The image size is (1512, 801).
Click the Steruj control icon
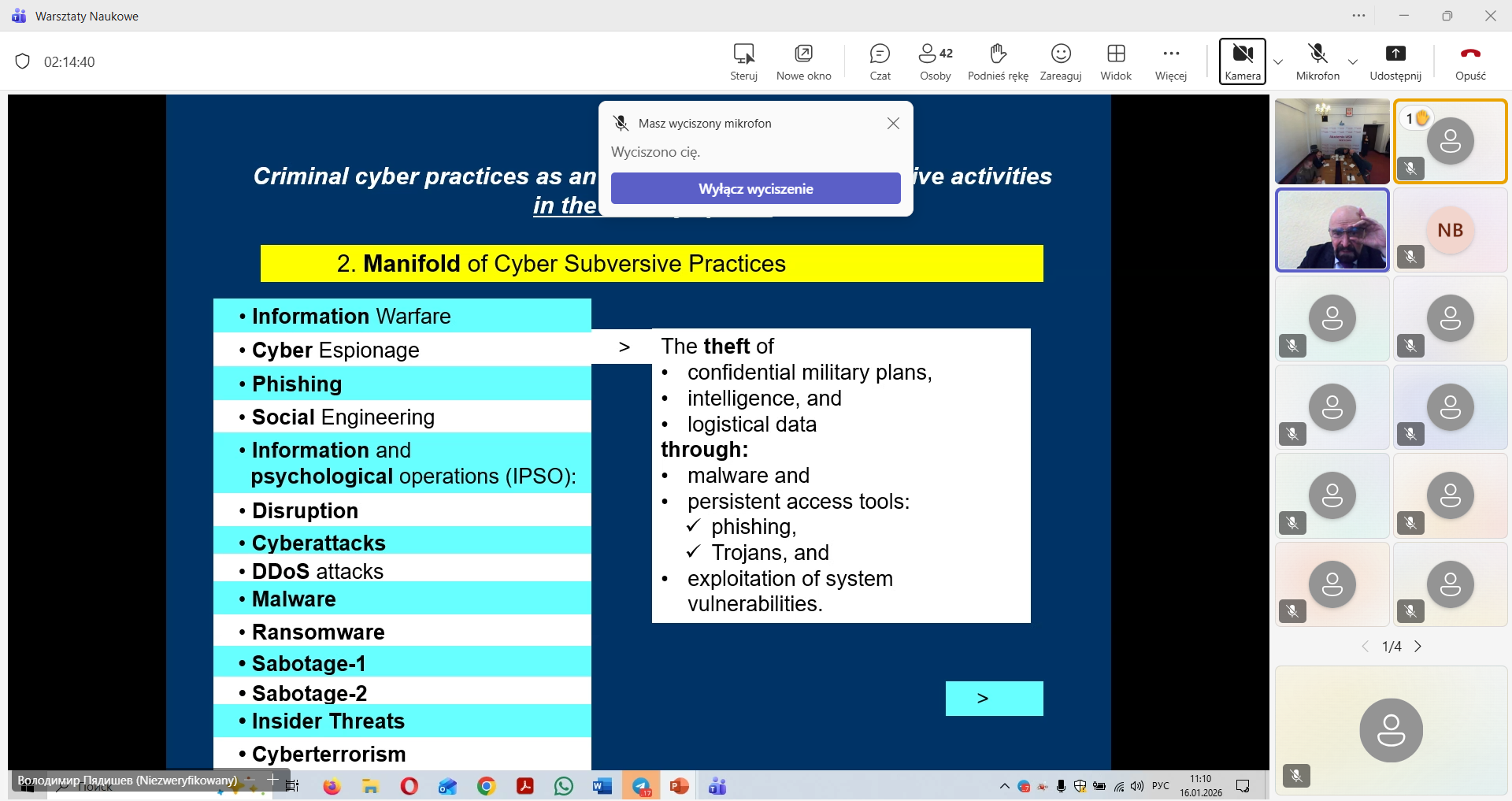743,61
